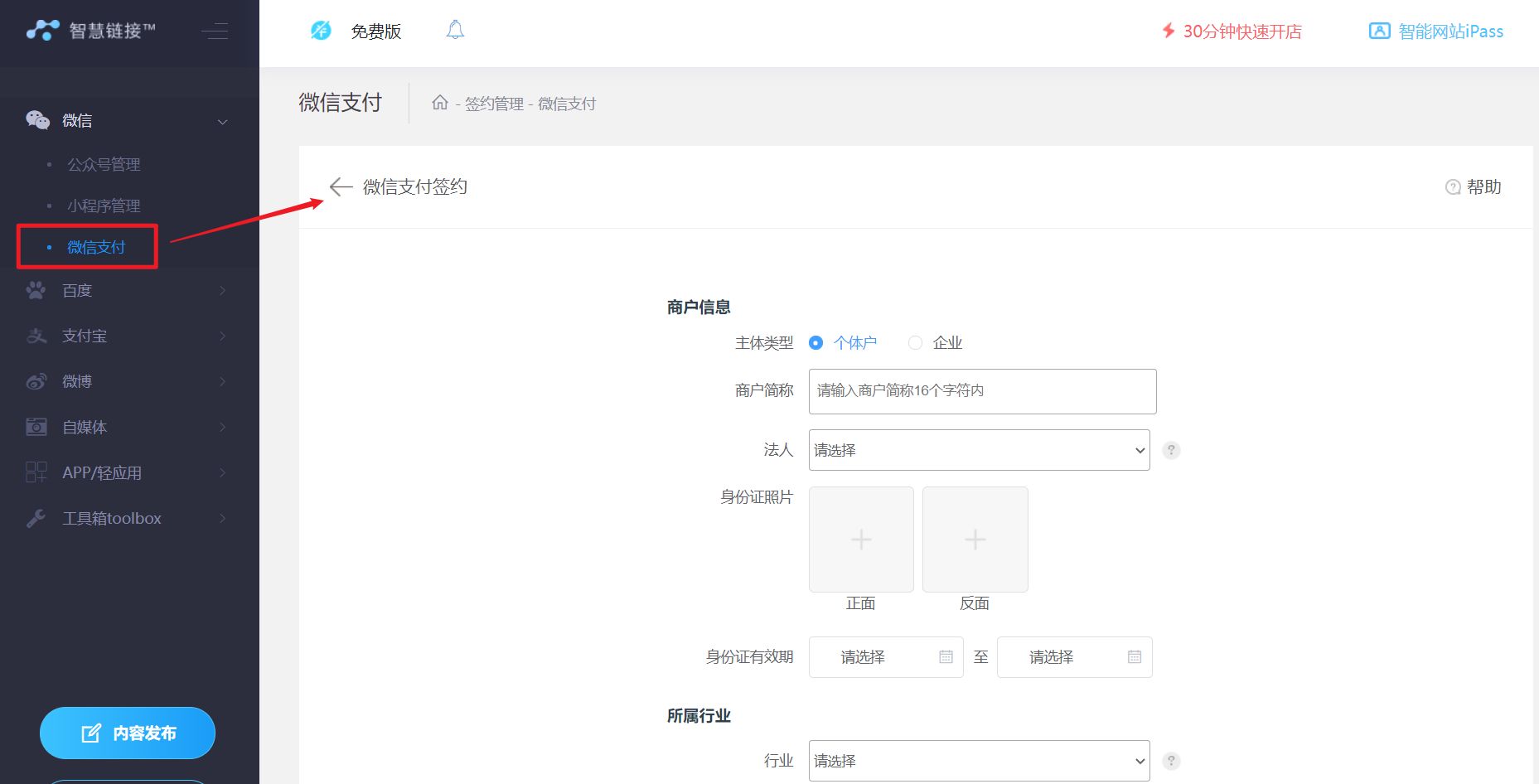Click the 30分钟快速开店 link
This screenshot has height=784, width=1539.
1241,31
